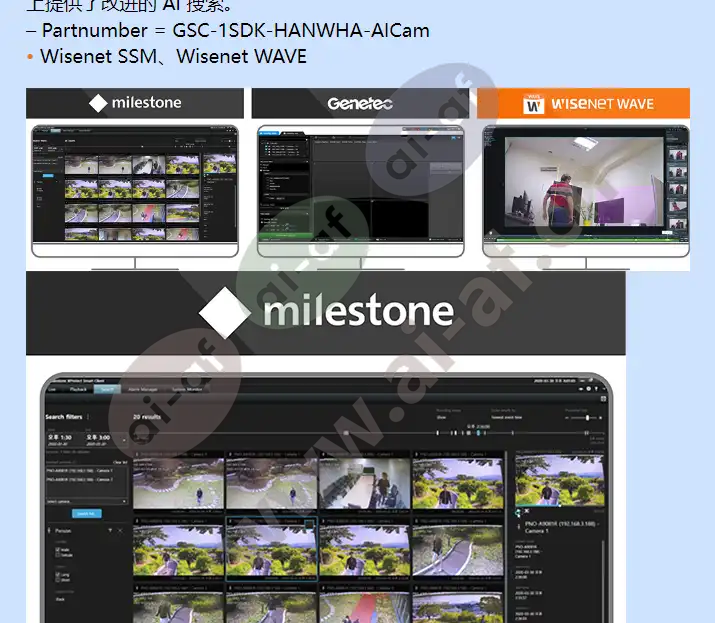Open the Wisenet WAVE monitor screenshot

pos(586,185)
